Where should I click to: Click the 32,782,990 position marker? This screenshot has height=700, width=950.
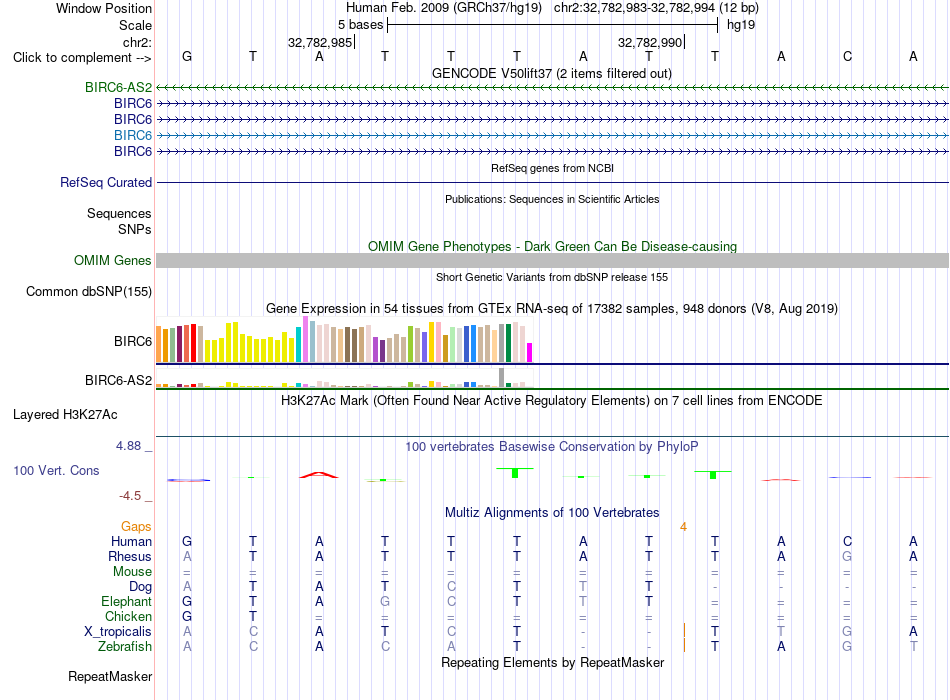[650, 42]
